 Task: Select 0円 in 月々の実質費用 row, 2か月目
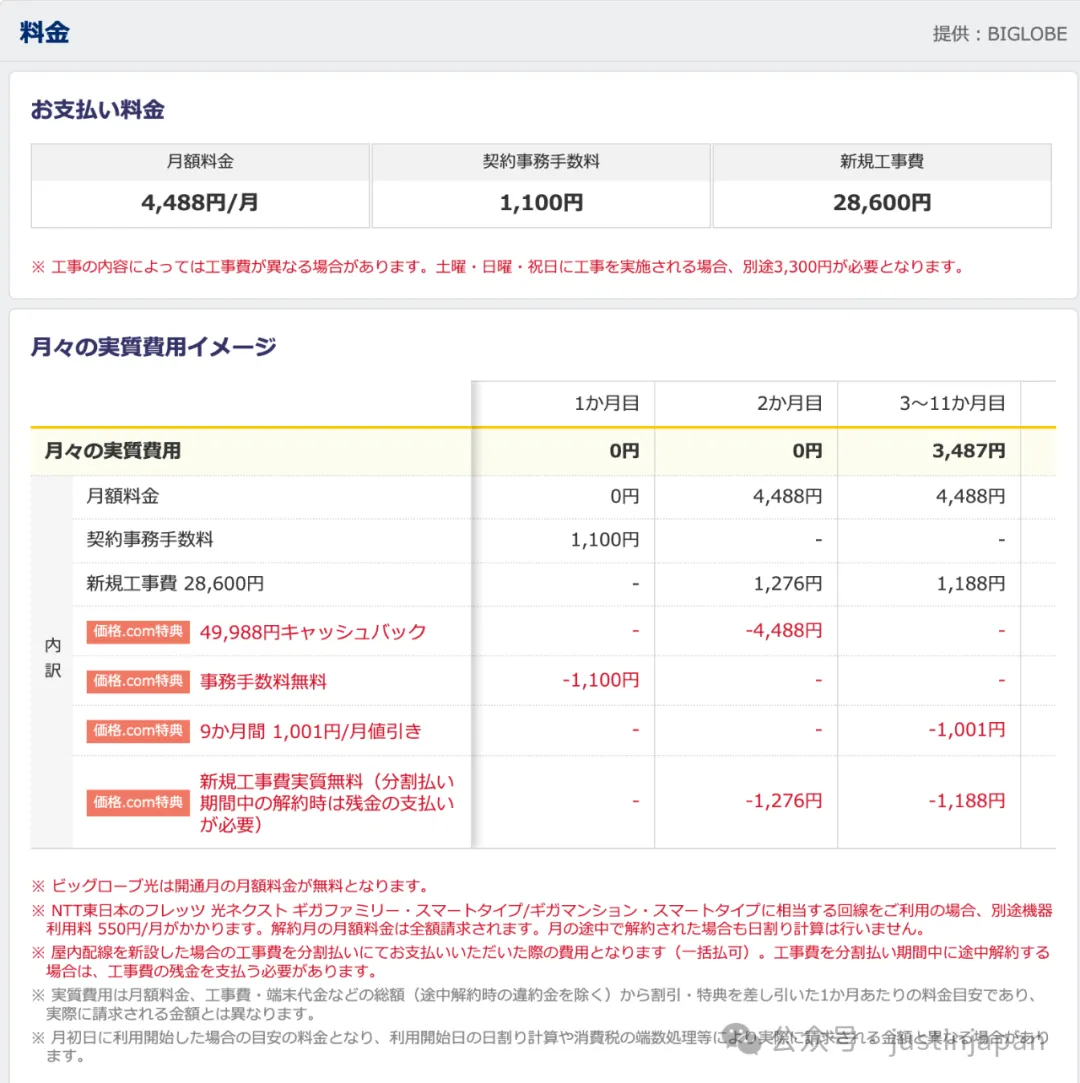(x=807, y=451)
